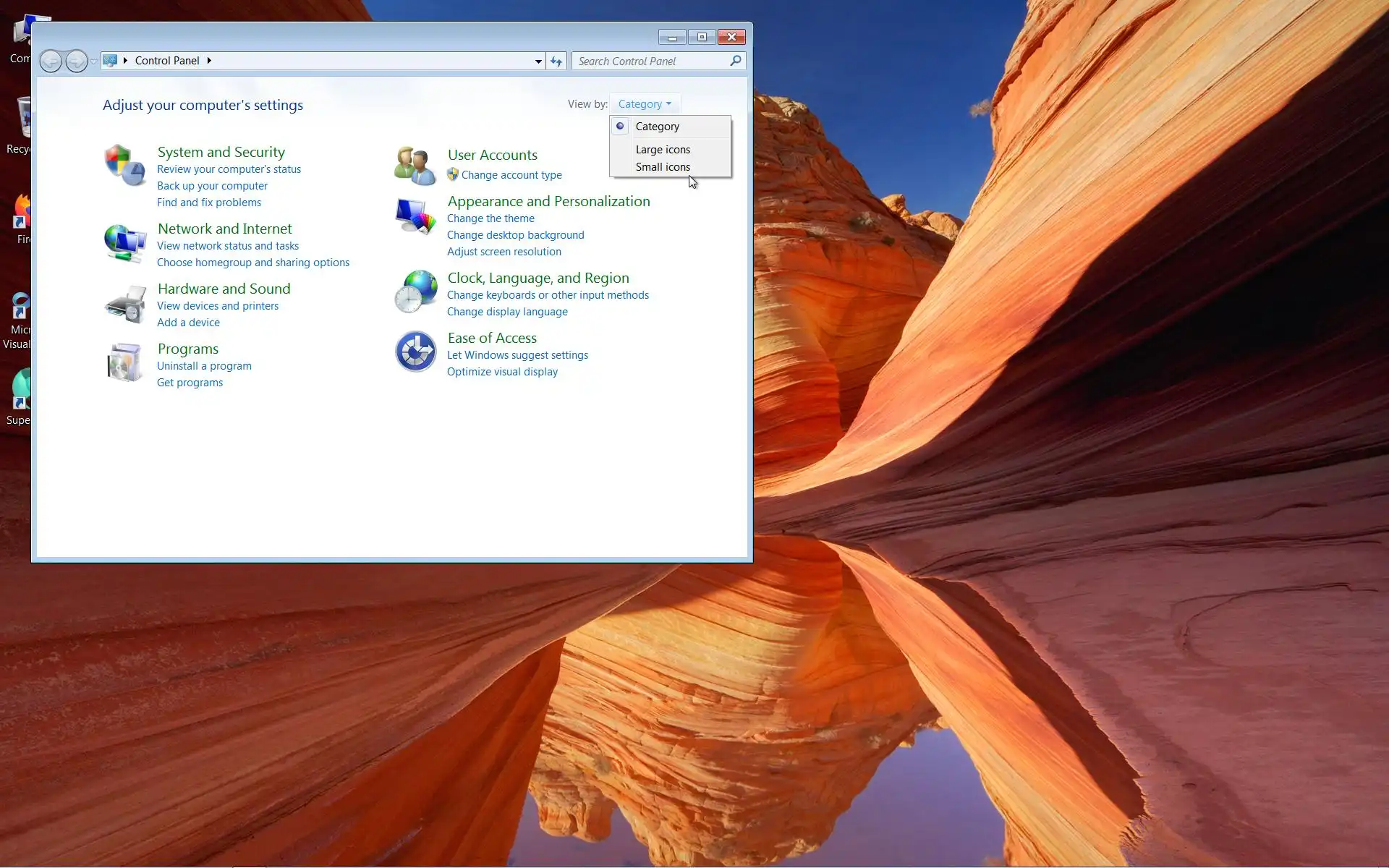The image size is (1389, 868).
Task: Click the Search Control Panel field
Action: click(651, 61)
